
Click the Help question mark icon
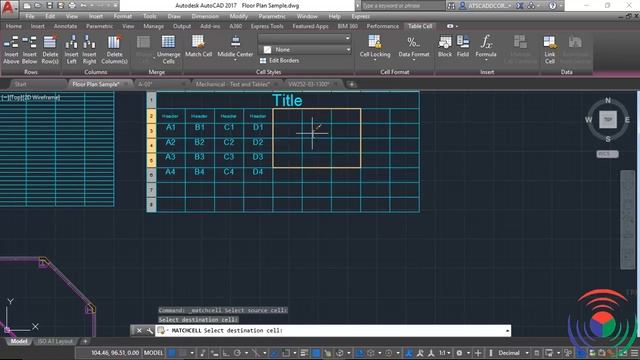pyautogui.click(x=552, y=6)
